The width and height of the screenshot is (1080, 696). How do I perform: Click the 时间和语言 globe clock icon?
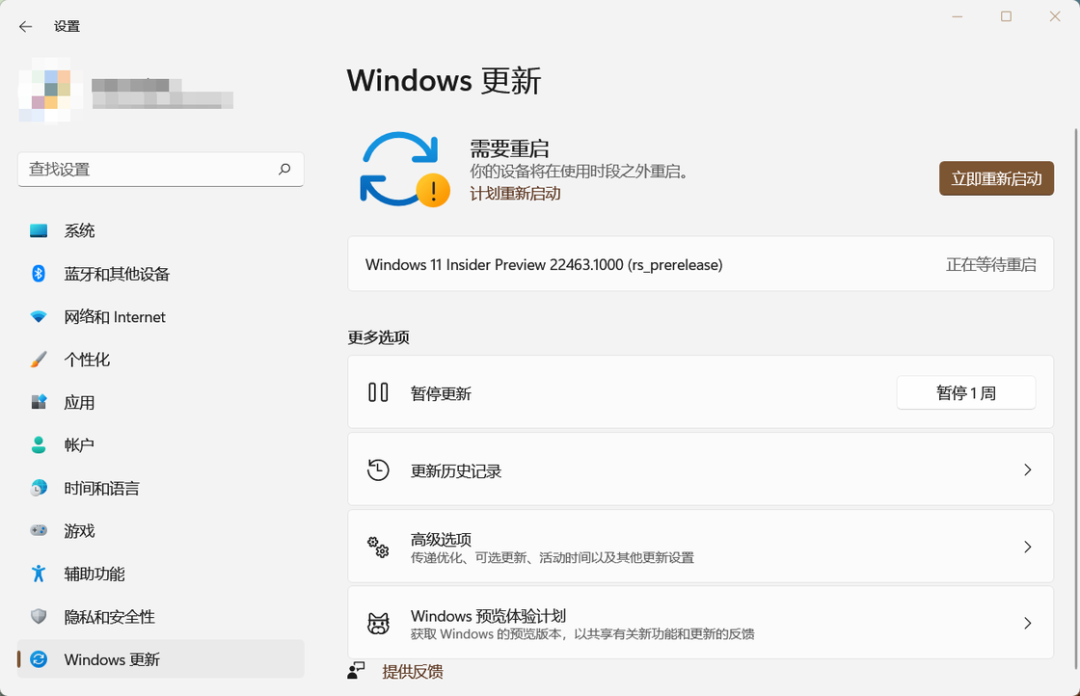click(39, 488)
